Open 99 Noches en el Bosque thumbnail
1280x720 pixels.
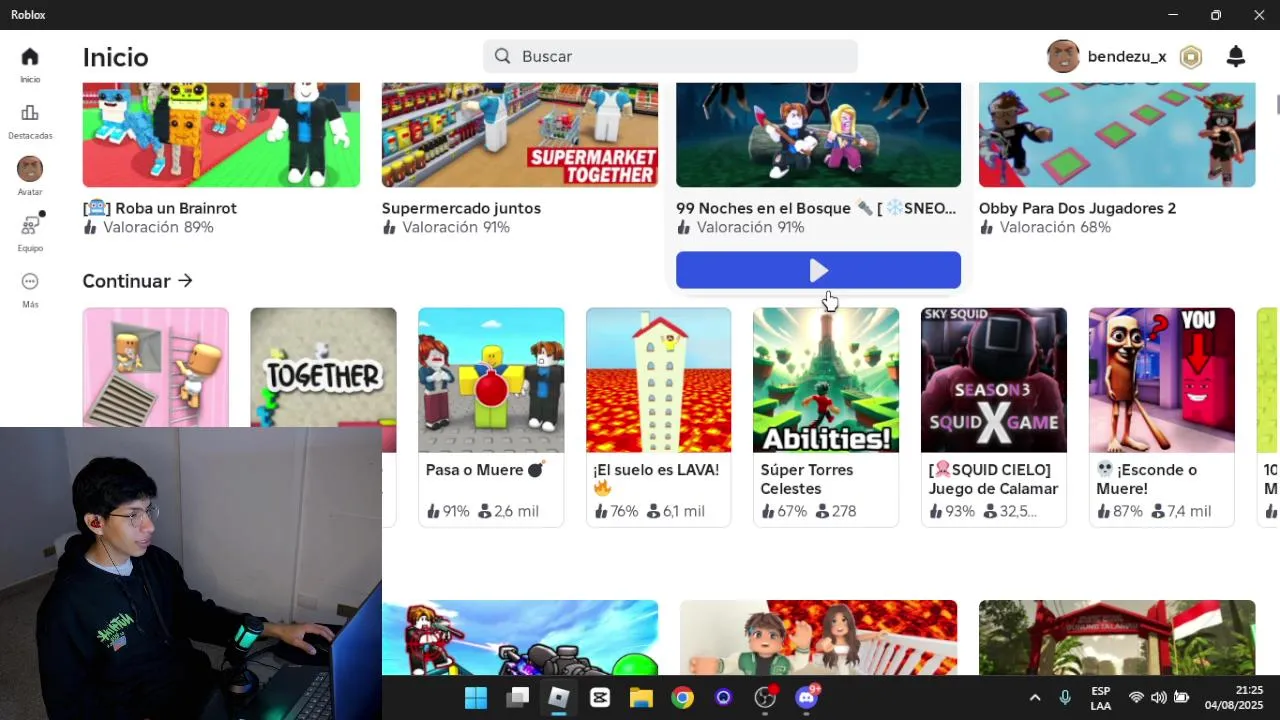coord(818,135)
